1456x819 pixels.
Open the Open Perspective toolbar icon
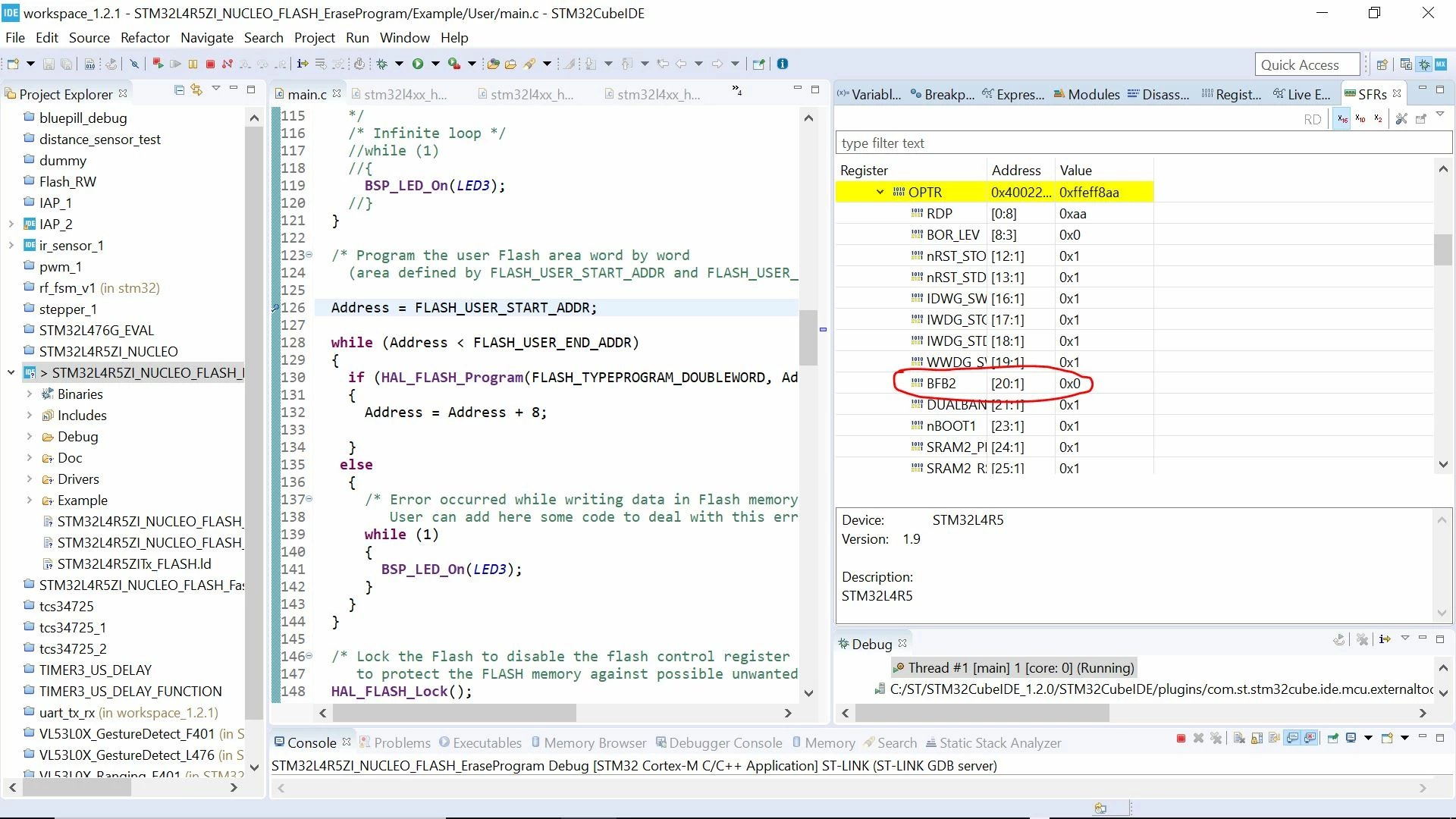coord(1382,64)
